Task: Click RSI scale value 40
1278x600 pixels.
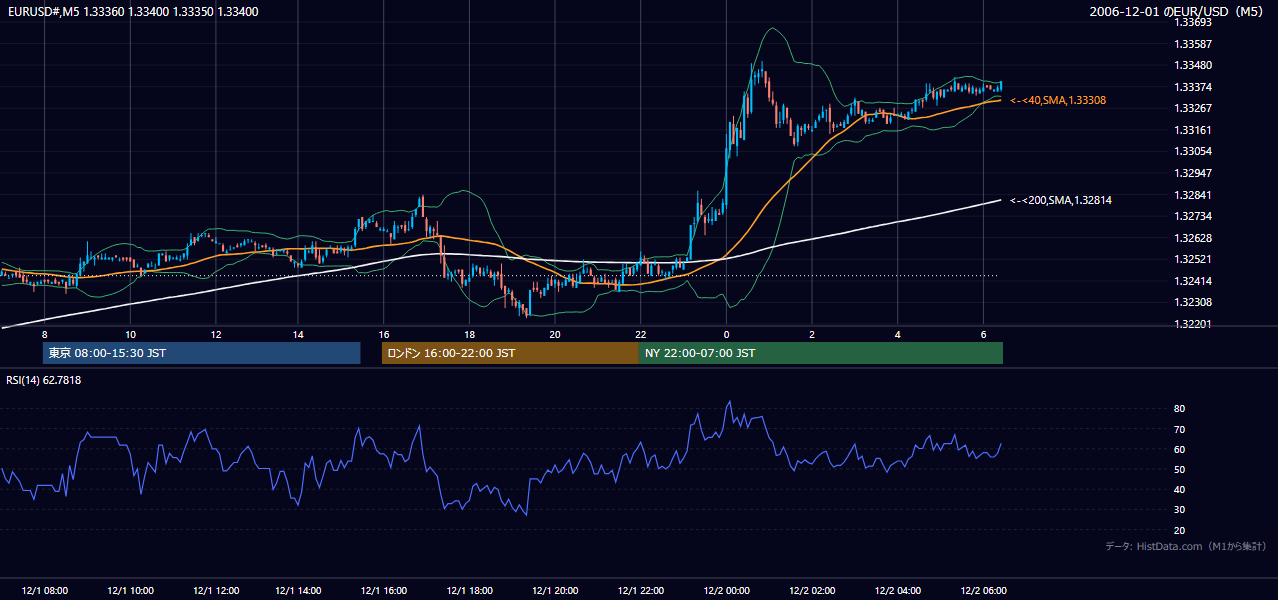Action: tap(1180, 489)
